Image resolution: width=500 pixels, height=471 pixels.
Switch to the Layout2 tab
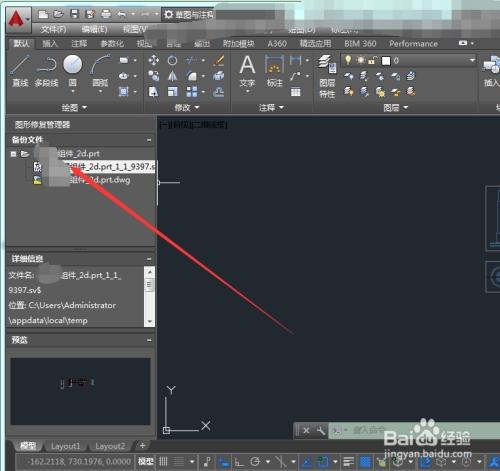pos(110,446)
